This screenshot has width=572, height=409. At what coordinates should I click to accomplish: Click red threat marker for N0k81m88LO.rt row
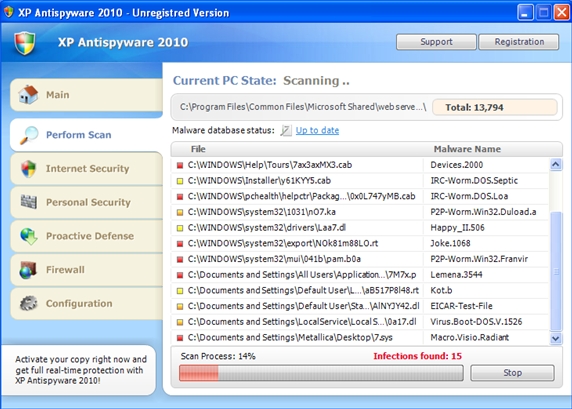click(180, 244)
